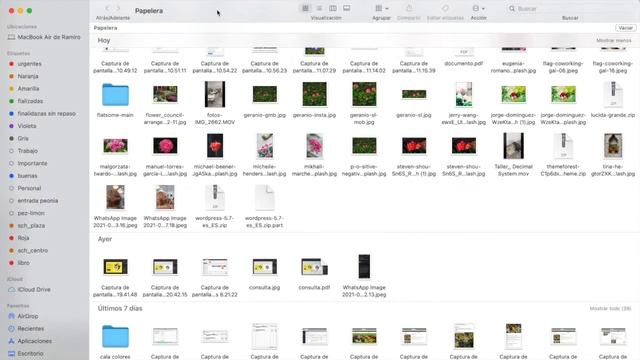Select the malgorzata-twardo image thumbnail
This screenshot has width=640, height=360.
point(115,146)
